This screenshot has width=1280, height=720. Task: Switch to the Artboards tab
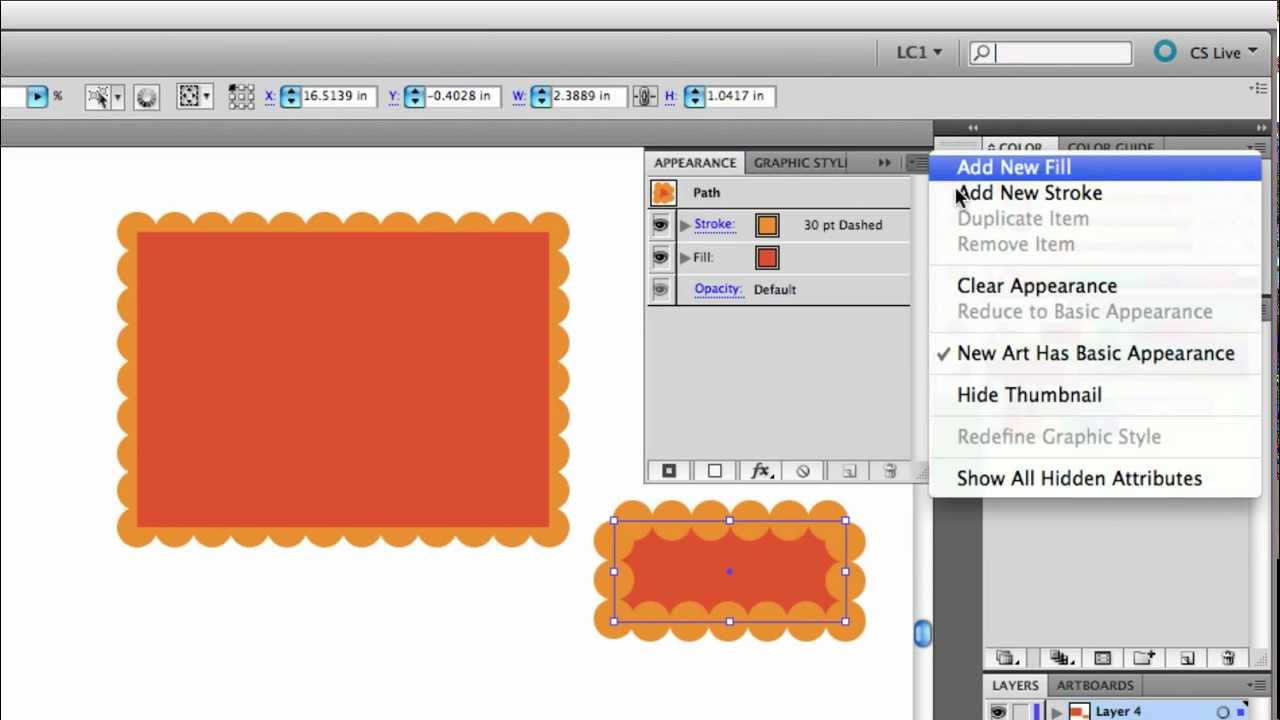pos(1094,685)
